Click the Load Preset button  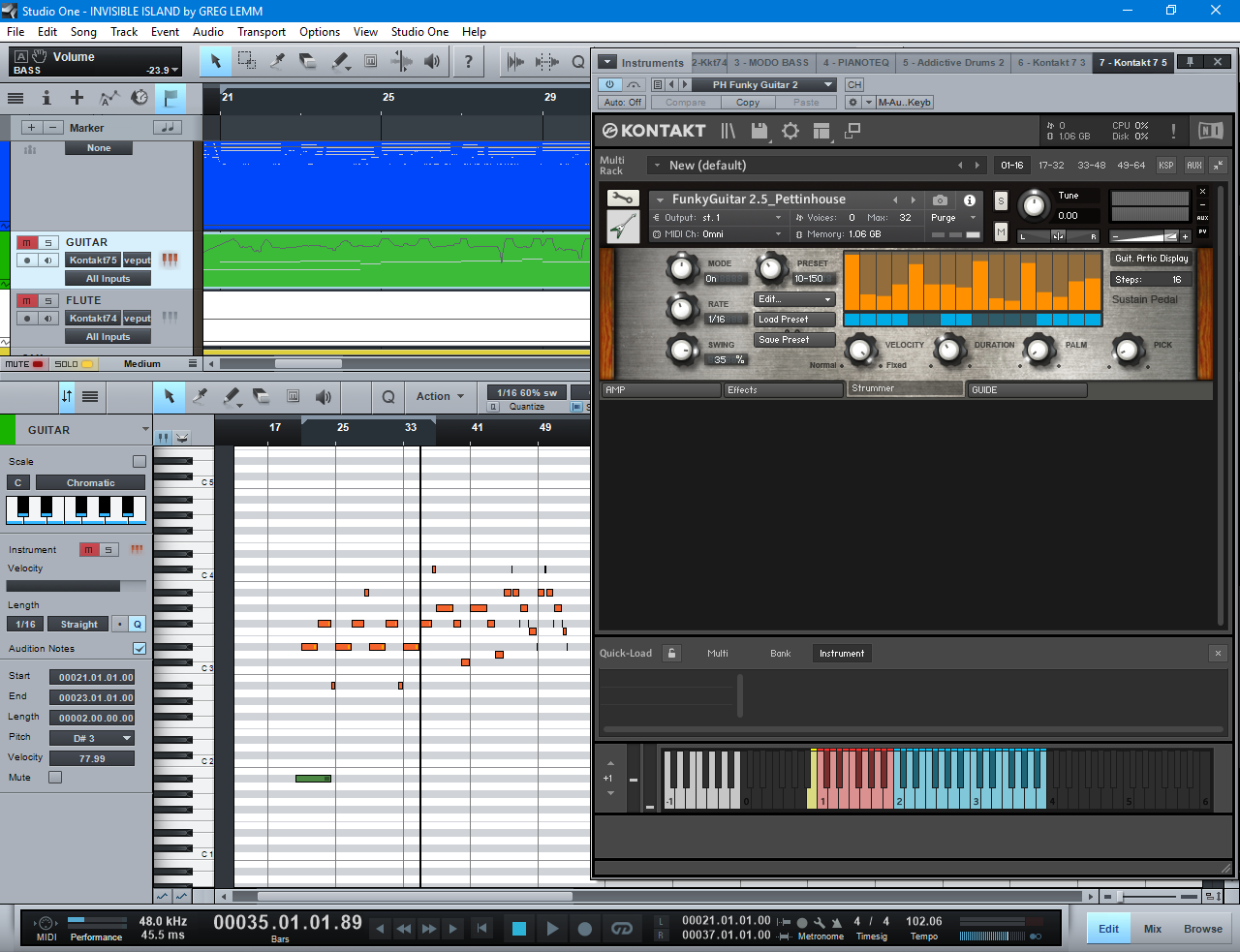tap(794, 320)
